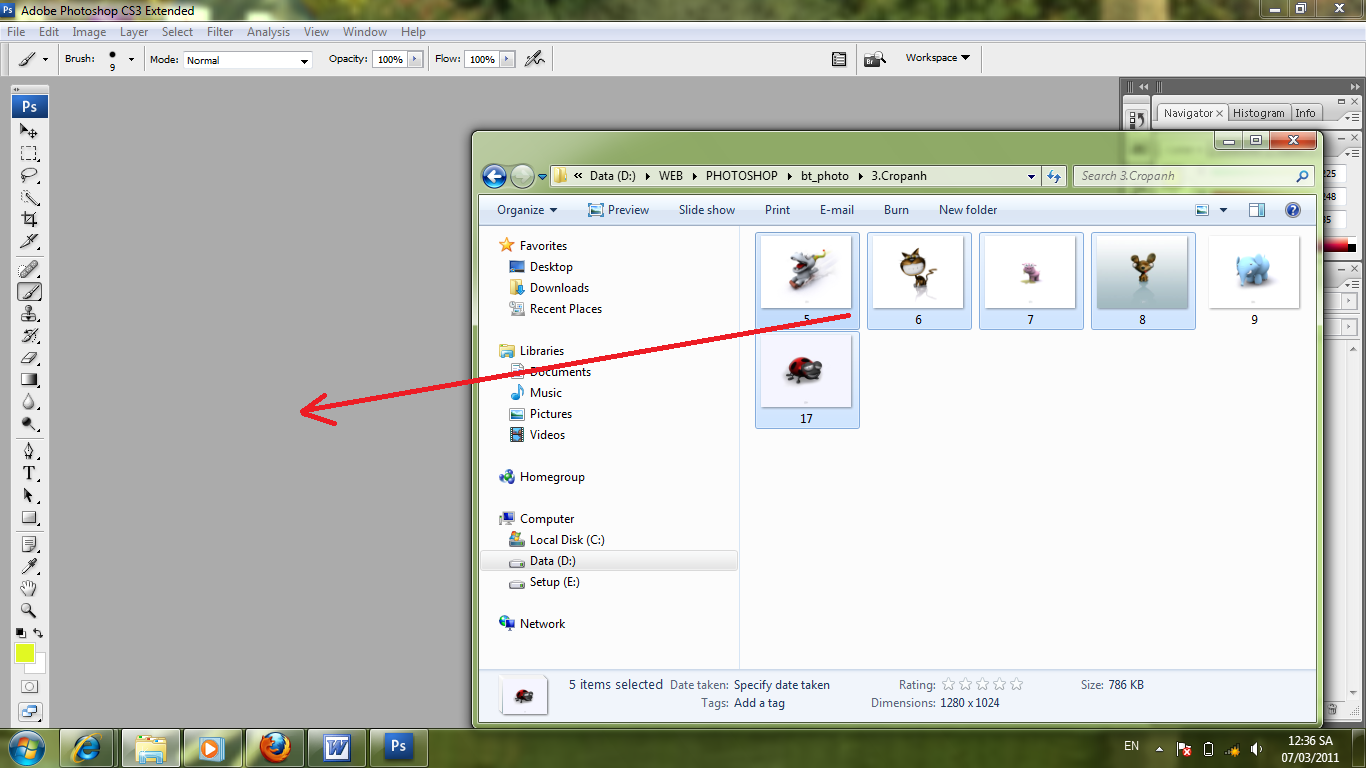The image size is (1366, 768).
Task: Open the Opacity slider arrow
Action: [415, 59]
